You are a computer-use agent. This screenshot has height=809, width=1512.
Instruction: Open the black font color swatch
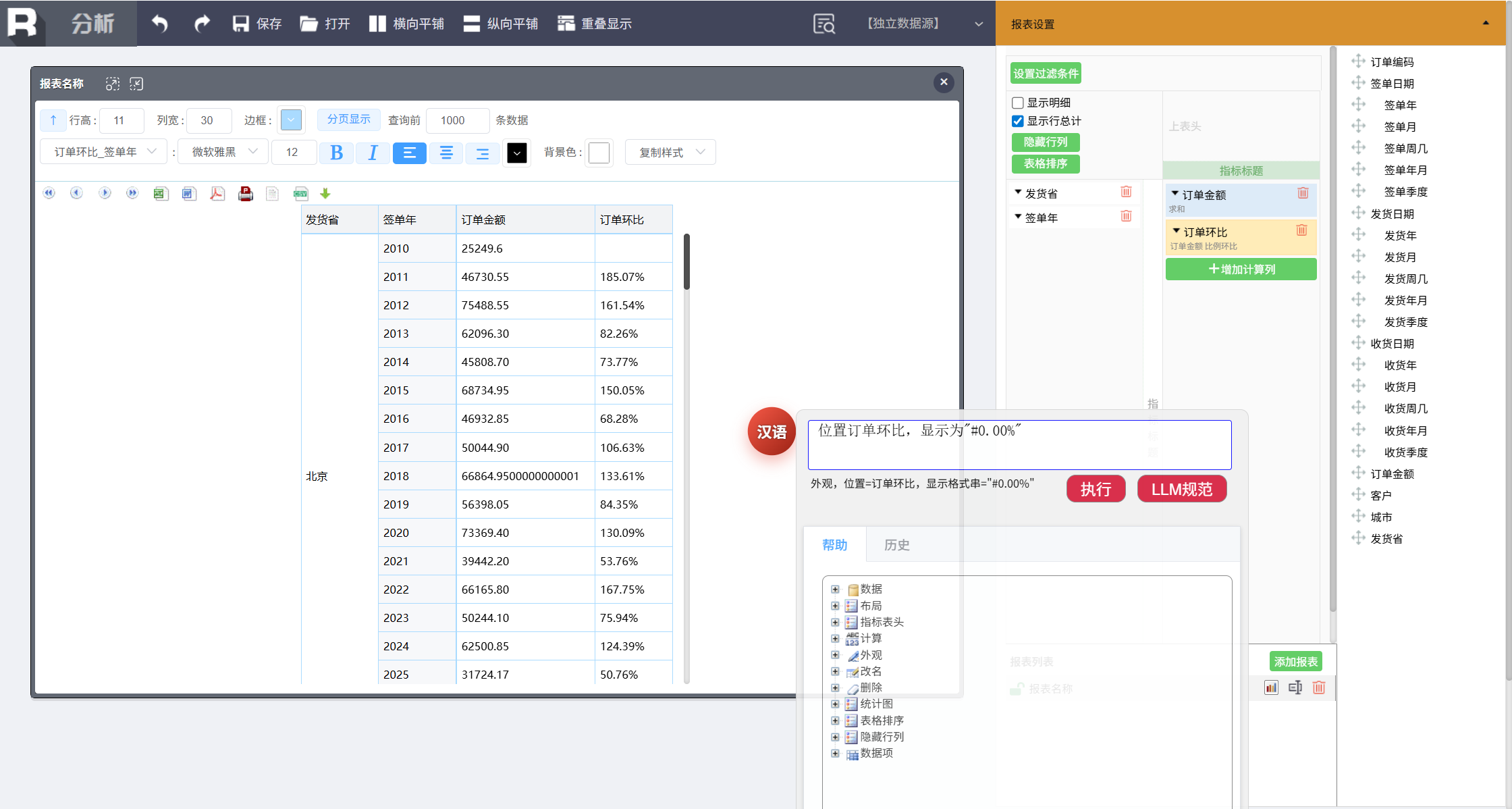click(x=517, y=153)
